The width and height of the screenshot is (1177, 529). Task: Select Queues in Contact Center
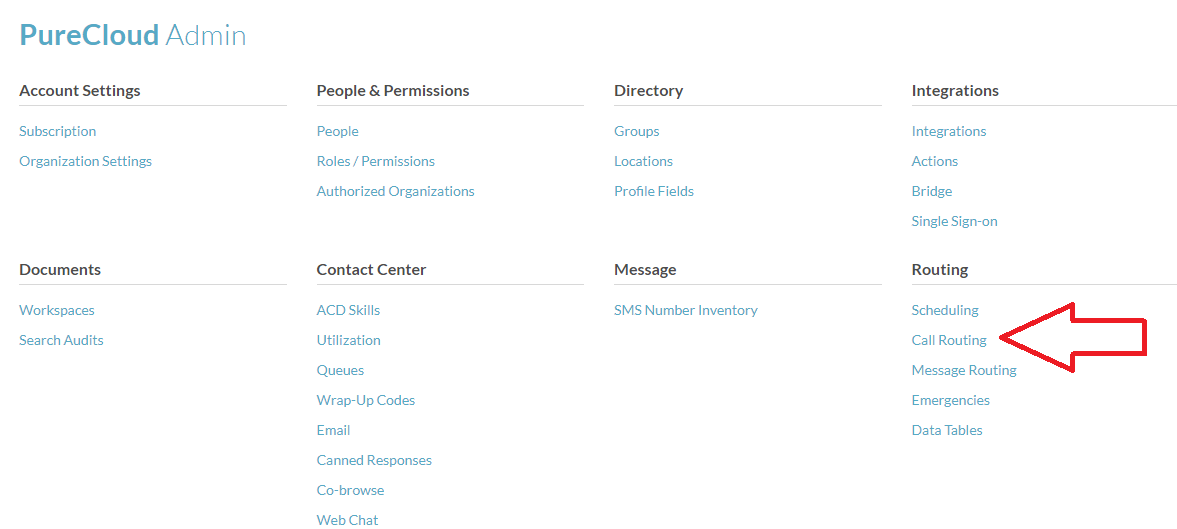(x=340, y=370)
